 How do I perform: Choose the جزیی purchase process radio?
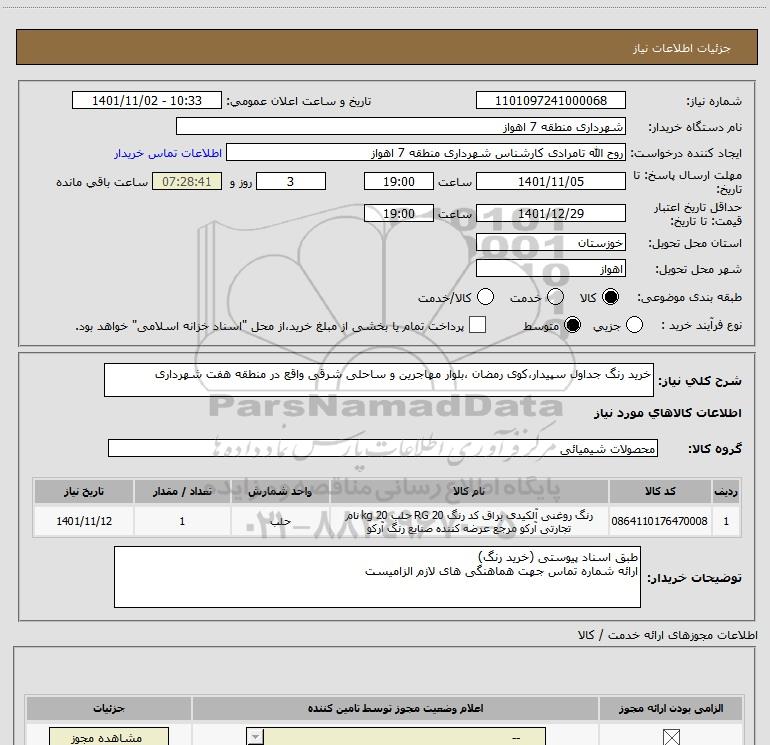pos(634,325)
